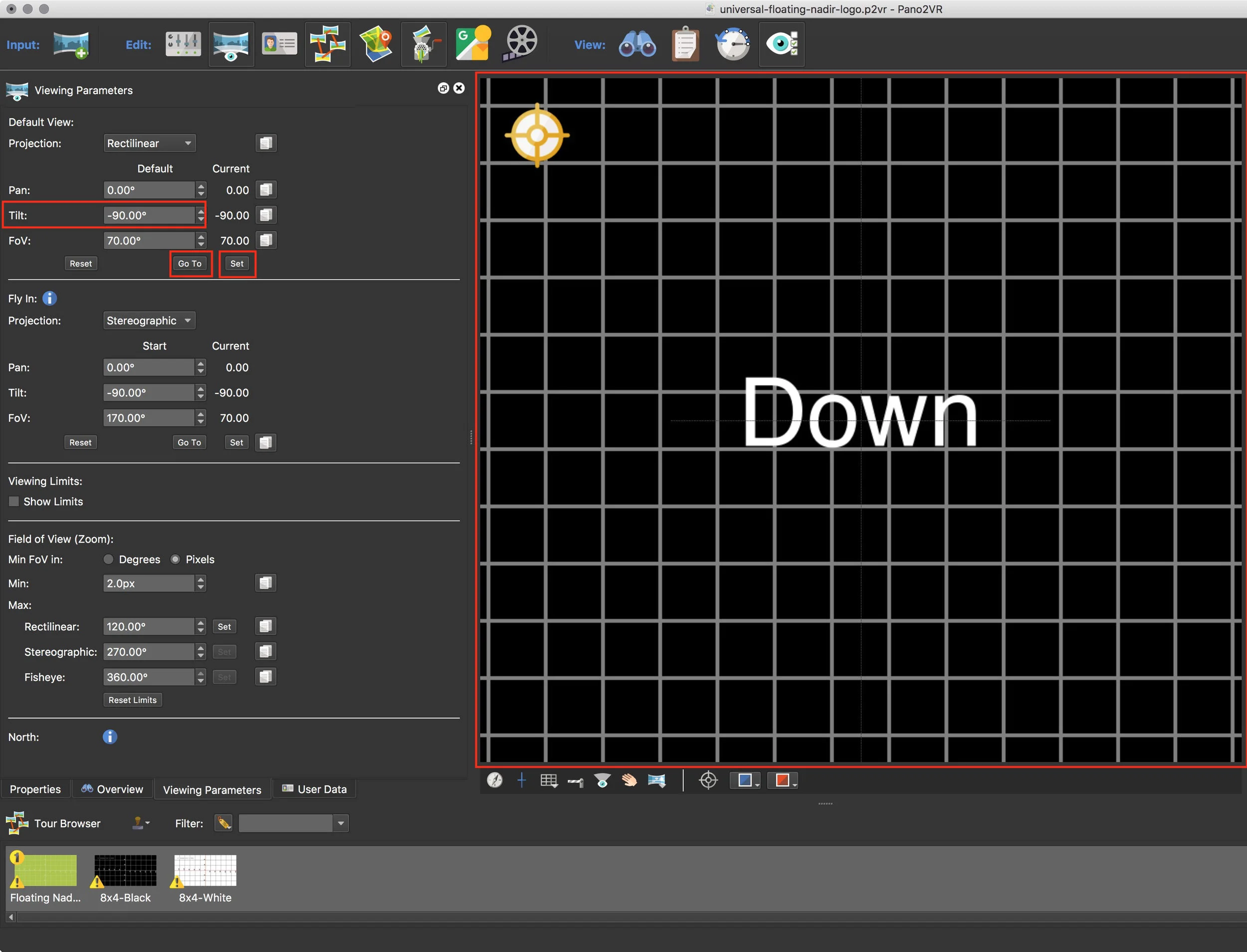The height and width of the screenshot is (952, 1247).
Task: Toggle the blue center crosshair icon
Action: [x=521, y=780]
